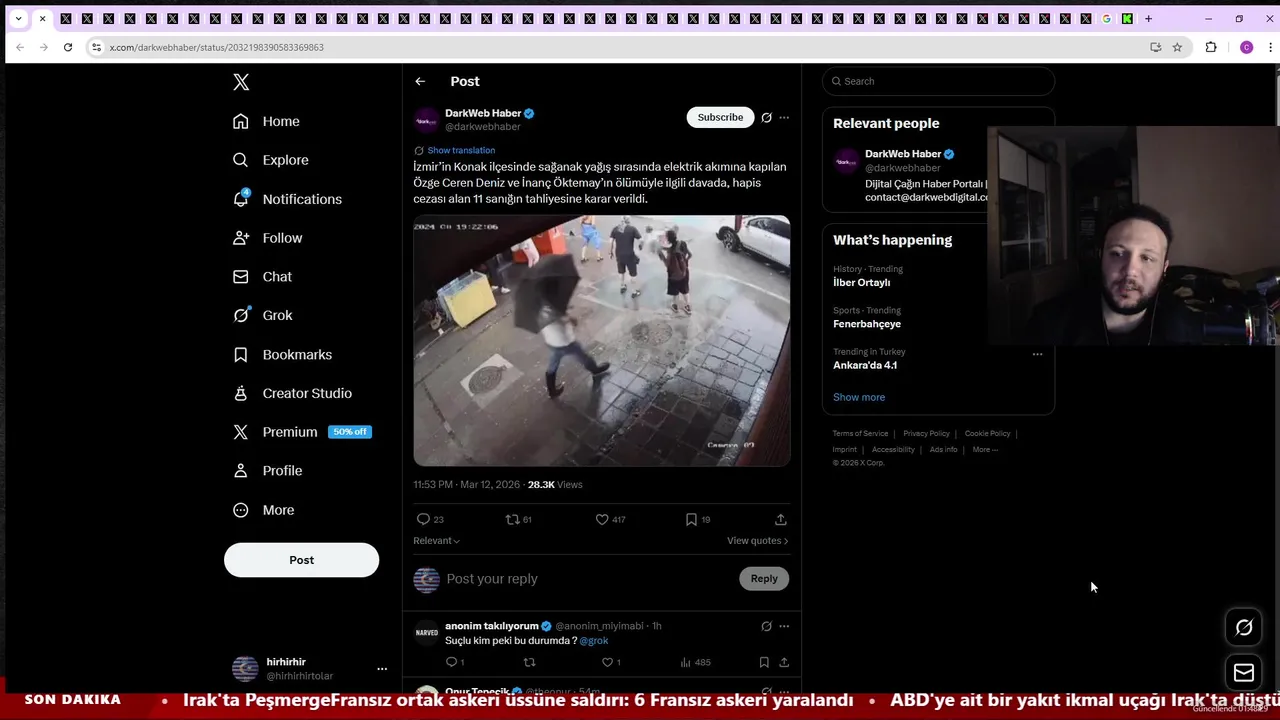Click the address bar URL
This screenshot has width=1280, height=720.
click(x=216, y=47)
